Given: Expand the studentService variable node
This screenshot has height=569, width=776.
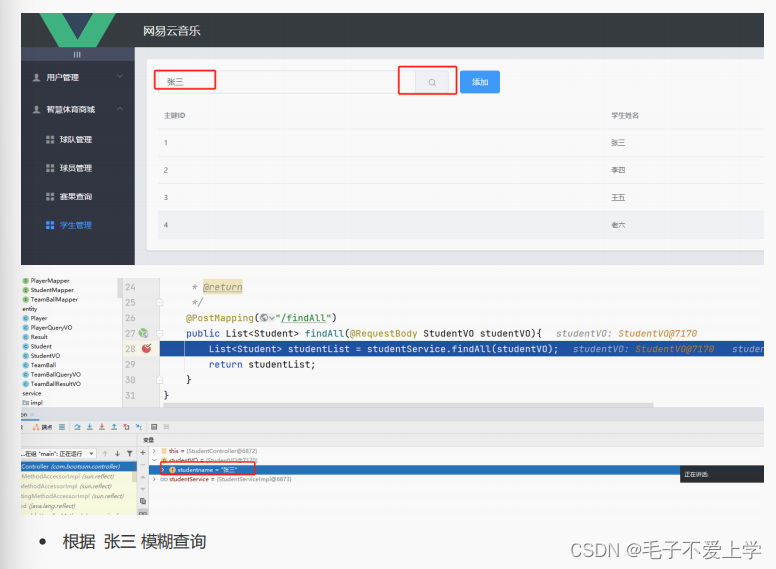Looking at the screenshot, I should pos(154,479).
